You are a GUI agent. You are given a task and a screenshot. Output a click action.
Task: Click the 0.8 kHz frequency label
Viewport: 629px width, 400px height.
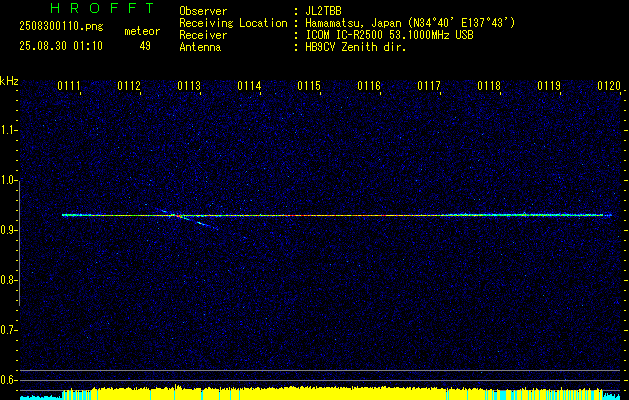(x=8, y=280)
